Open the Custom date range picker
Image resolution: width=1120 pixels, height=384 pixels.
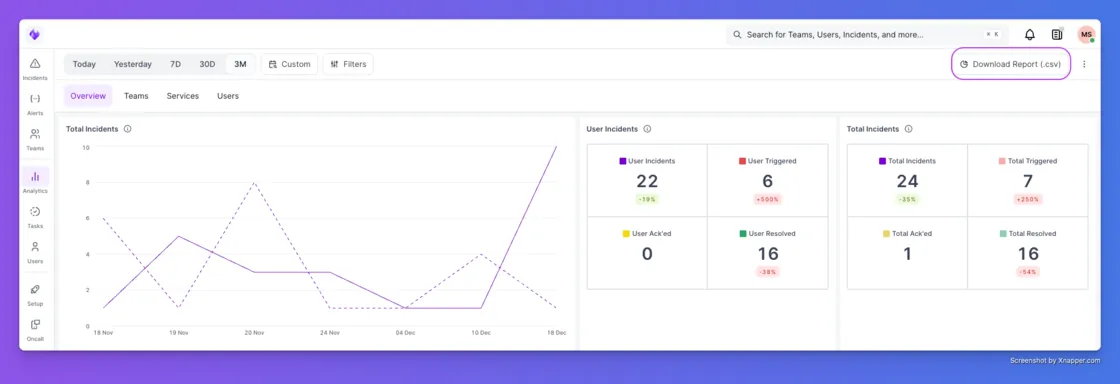[289, 64]
